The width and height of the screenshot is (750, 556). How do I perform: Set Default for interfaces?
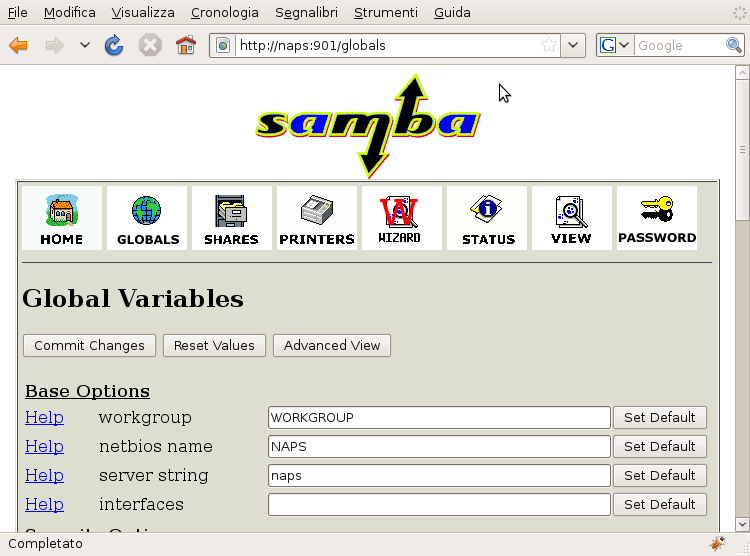click(x=660, y=504)
